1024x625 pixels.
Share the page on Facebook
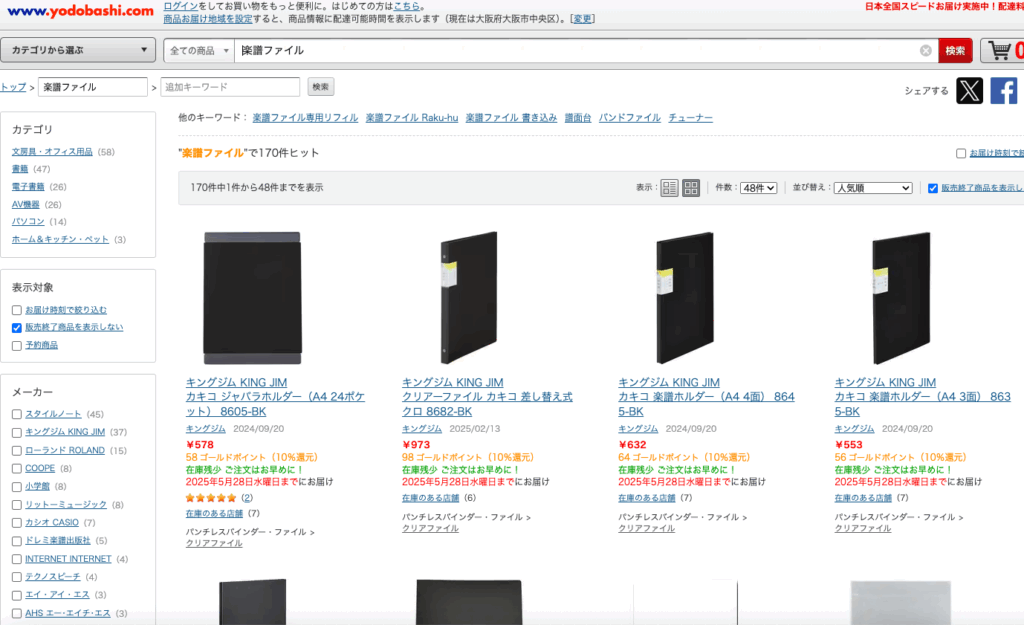(1003, 91)
